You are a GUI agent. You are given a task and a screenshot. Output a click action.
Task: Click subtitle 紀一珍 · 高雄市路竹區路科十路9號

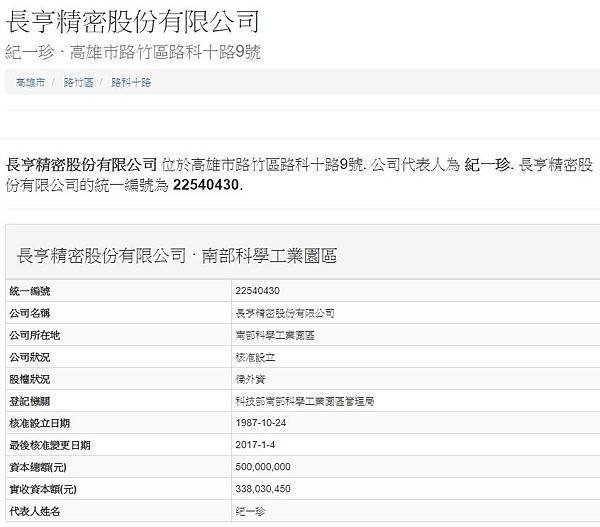[133, 52]
